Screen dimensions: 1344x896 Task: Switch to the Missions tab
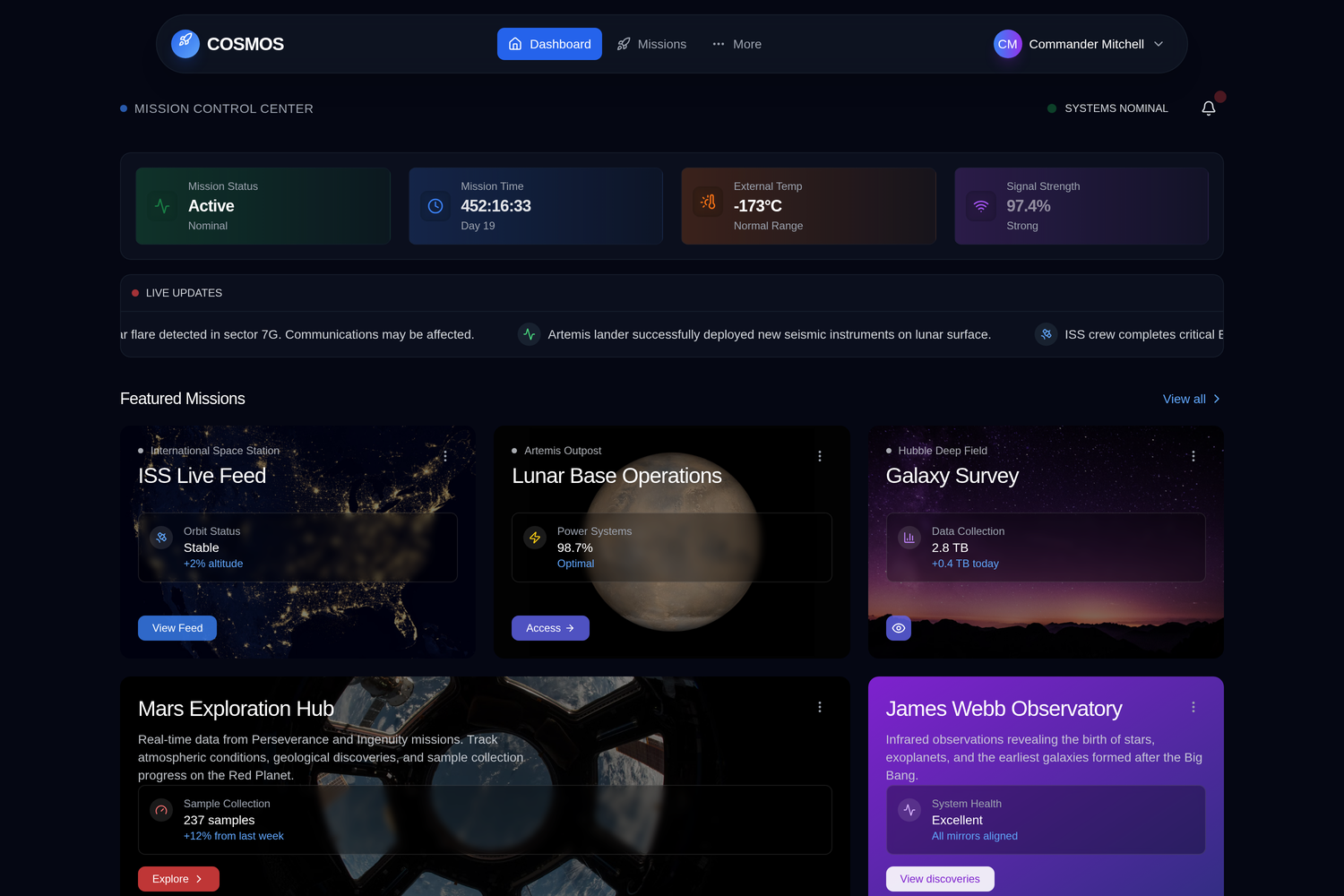click(651, 44)
